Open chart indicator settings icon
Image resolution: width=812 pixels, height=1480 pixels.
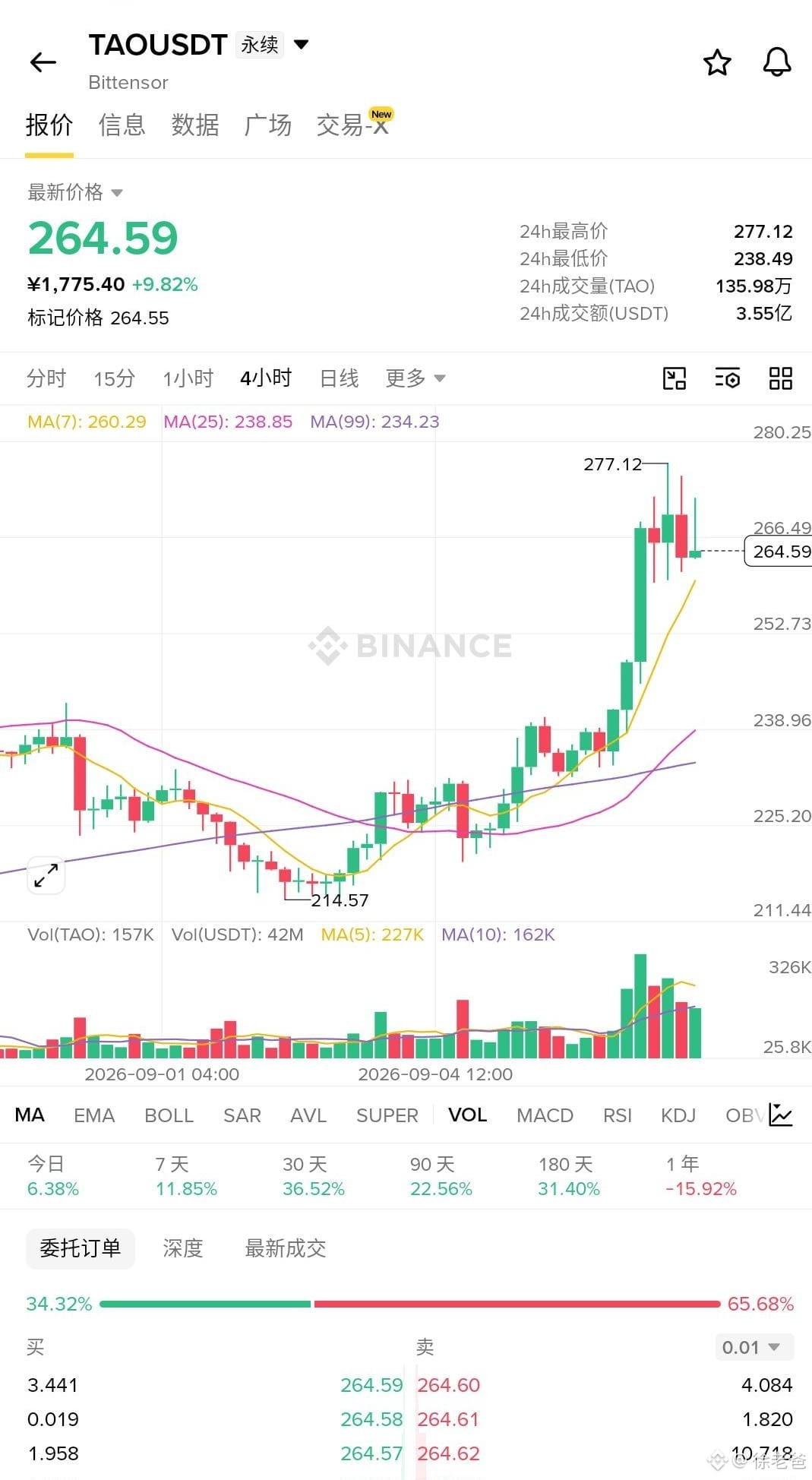728,378
